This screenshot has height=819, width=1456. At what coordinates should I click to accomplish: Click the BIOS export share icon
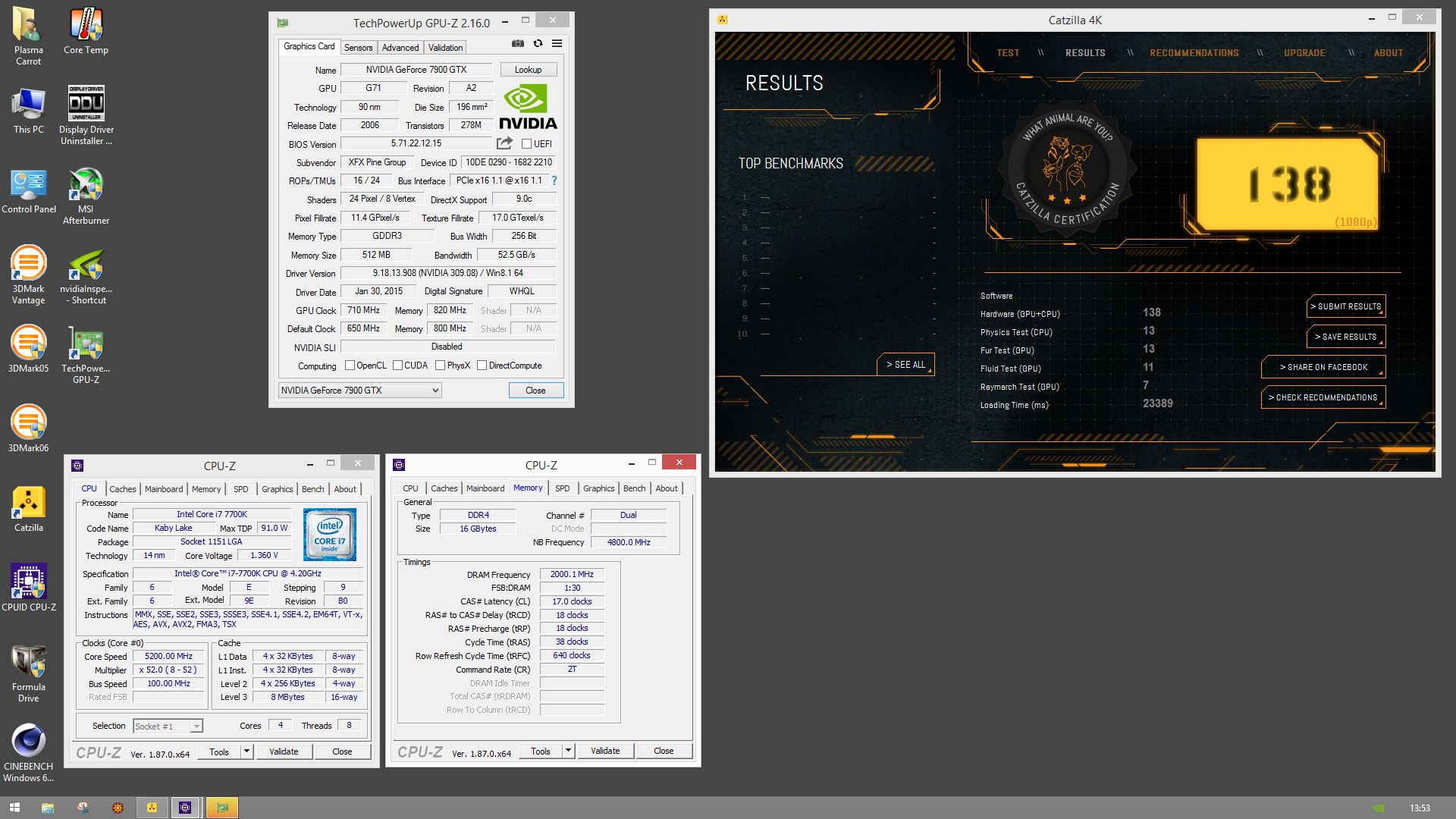click(504, 143)
